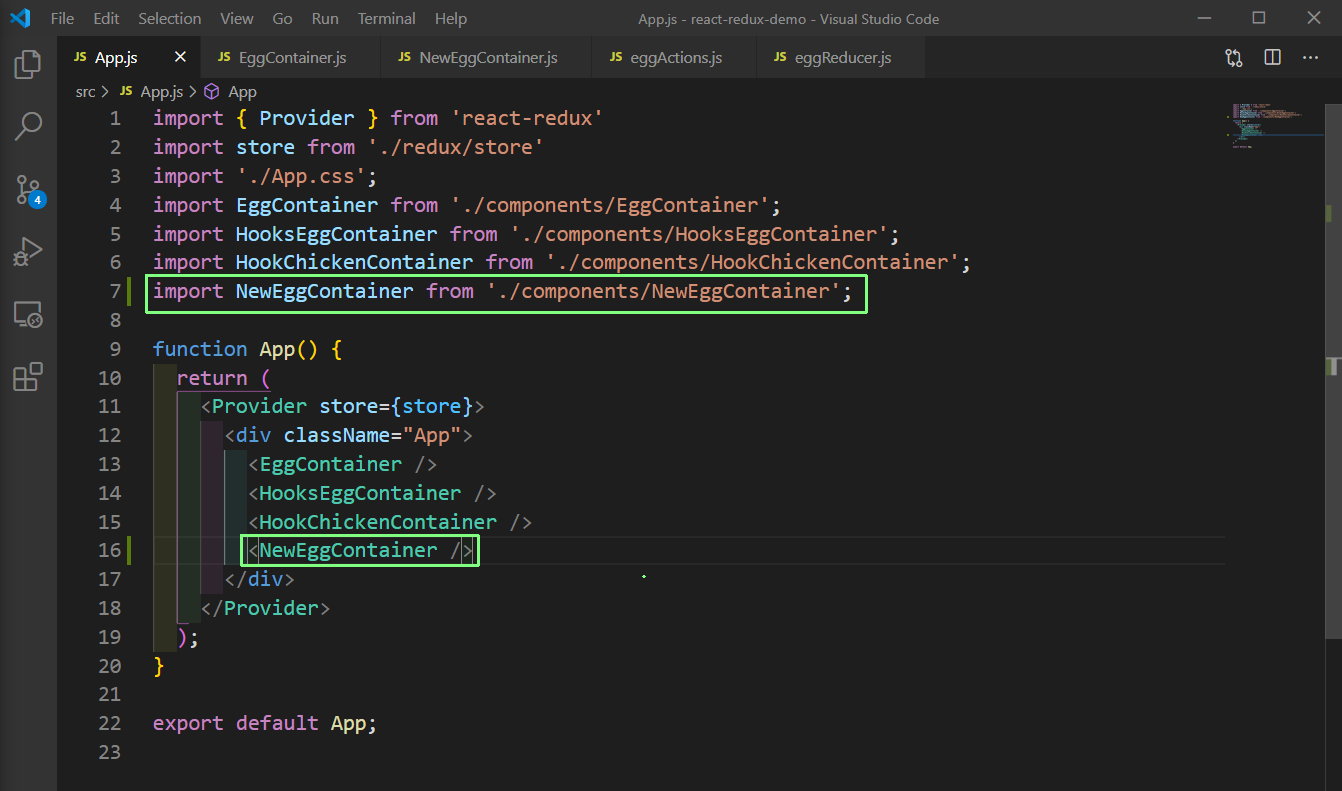1342x791 pixels.
Task: Click the window title text
Action: [788, 19]
